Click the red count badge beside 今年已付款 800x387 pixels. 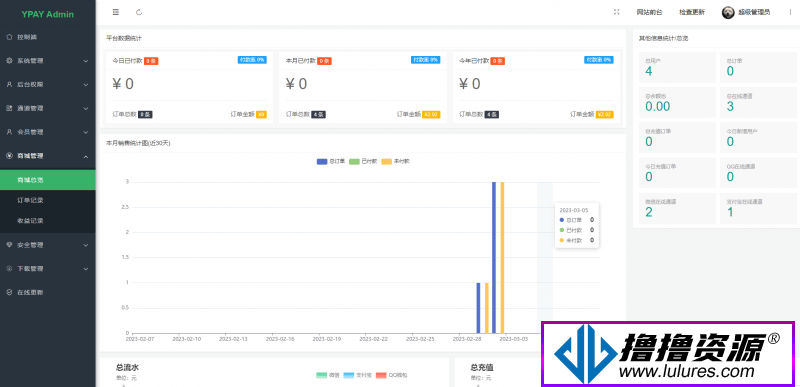[x=497, y=61]
